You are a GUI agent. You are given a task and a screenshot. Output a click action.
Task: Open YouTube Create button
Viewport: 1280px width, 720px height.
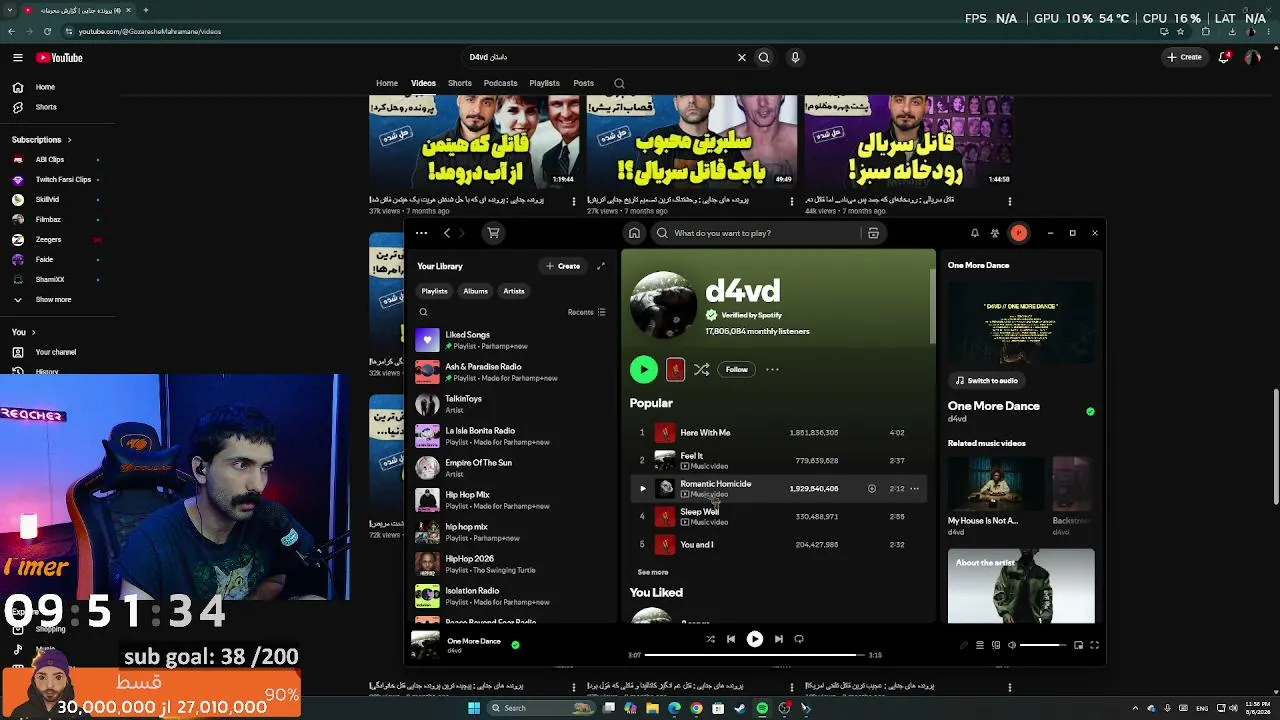tap(1184, 57)
